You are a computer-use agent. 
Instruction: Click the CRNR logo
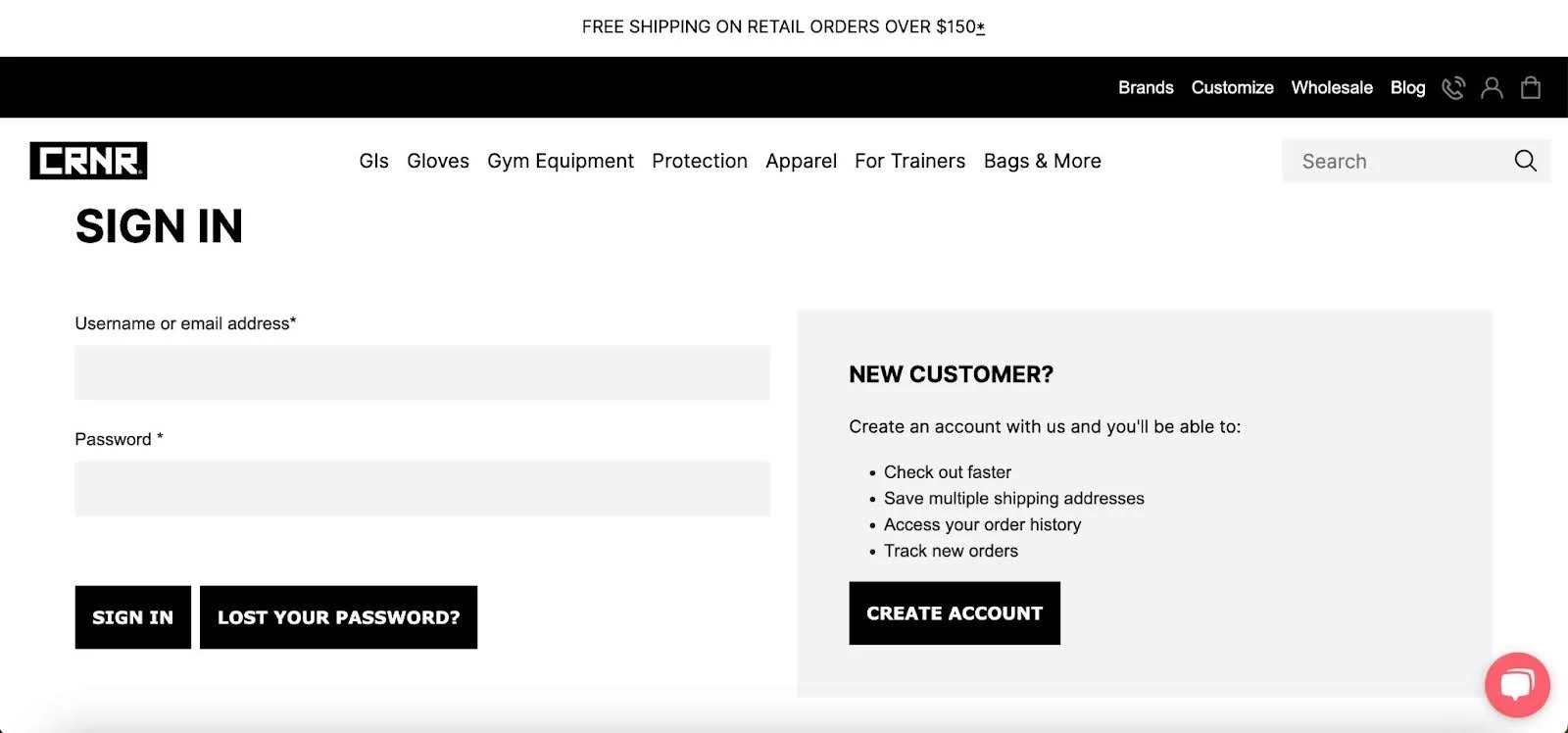tap(88, 161)
